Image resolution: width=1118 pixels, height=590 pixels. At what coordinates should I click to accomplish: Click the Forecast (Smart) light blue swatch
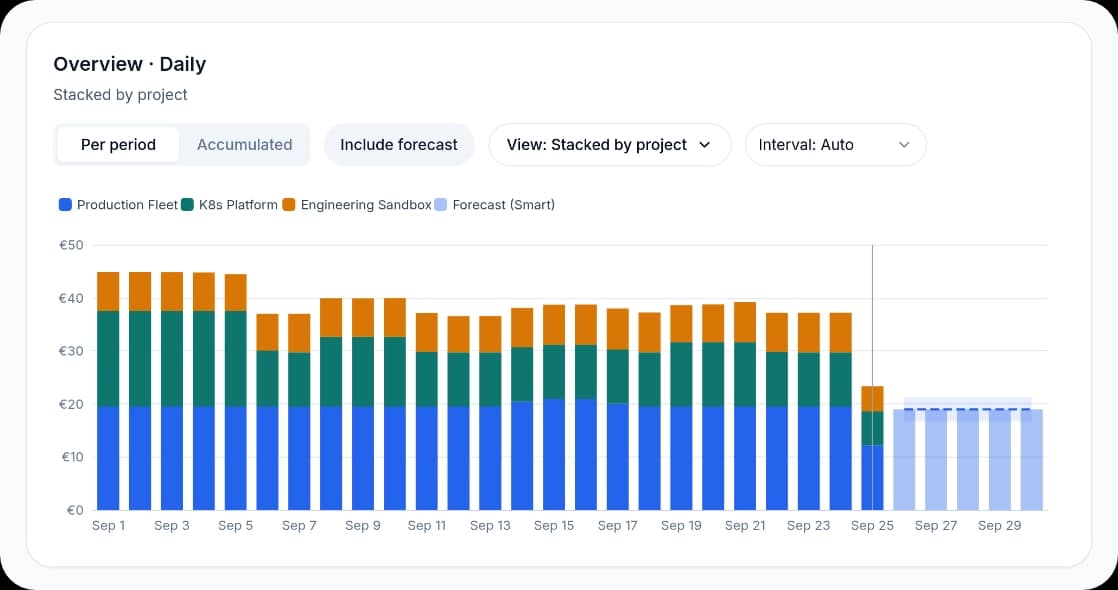pyautogui.click(x=441, y=205)
